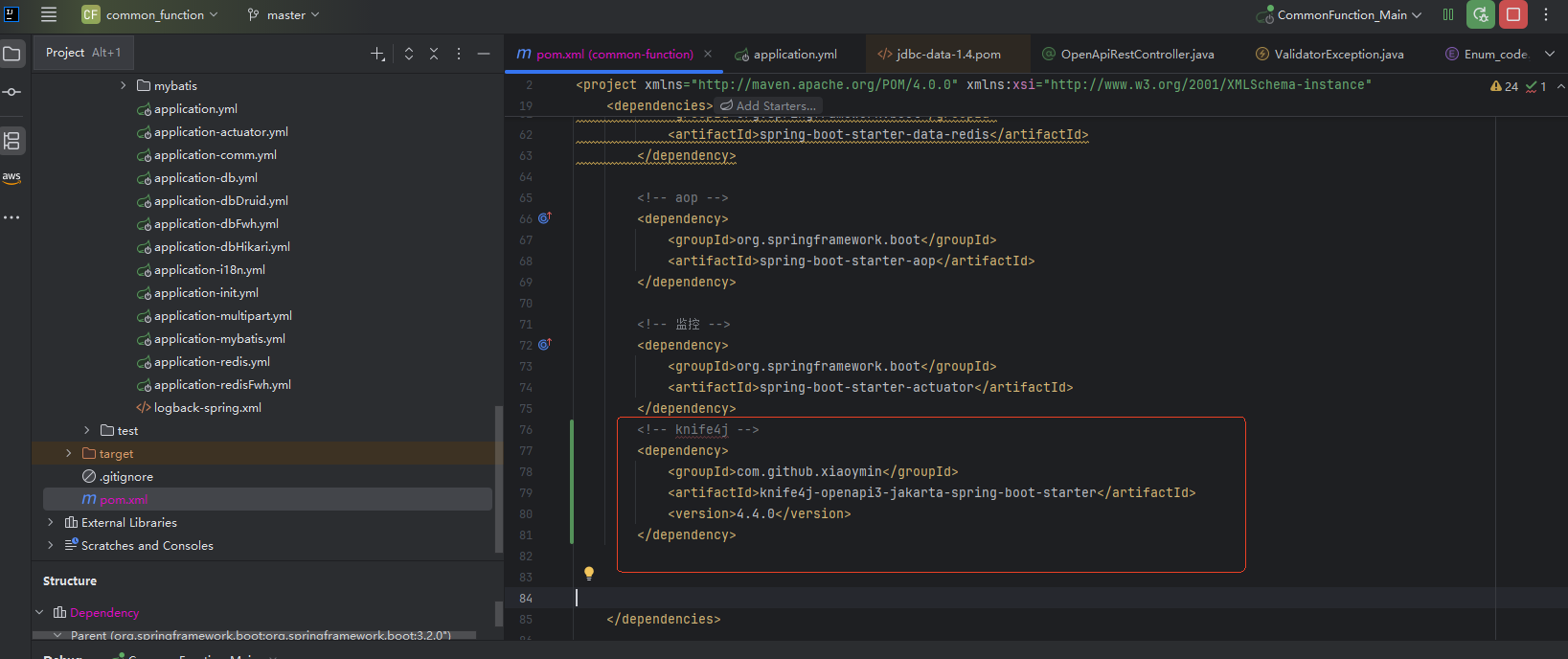Rerun CommonFunction_Main in debug mode
This screenshot has width=1568, height=659.
[1481, 14]
